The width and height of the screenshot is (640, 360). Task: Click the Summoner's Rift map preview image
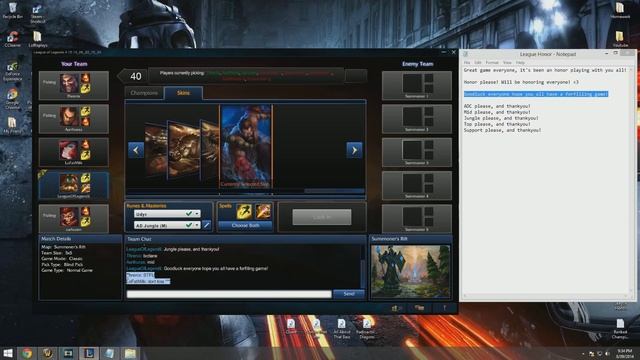tap(411, 271)
